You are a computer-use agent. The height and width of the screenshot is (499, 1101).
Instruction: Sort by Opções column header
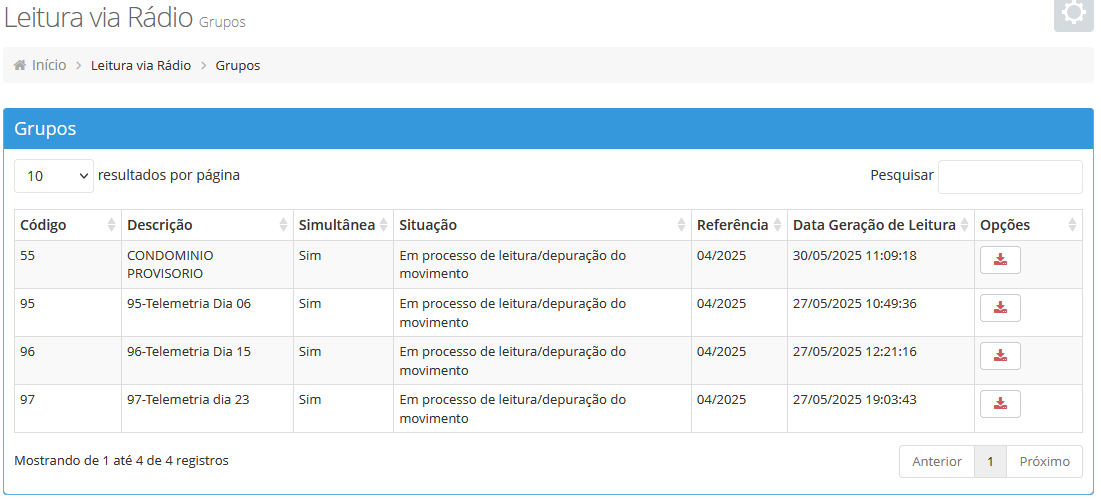tap(1028, 225)
